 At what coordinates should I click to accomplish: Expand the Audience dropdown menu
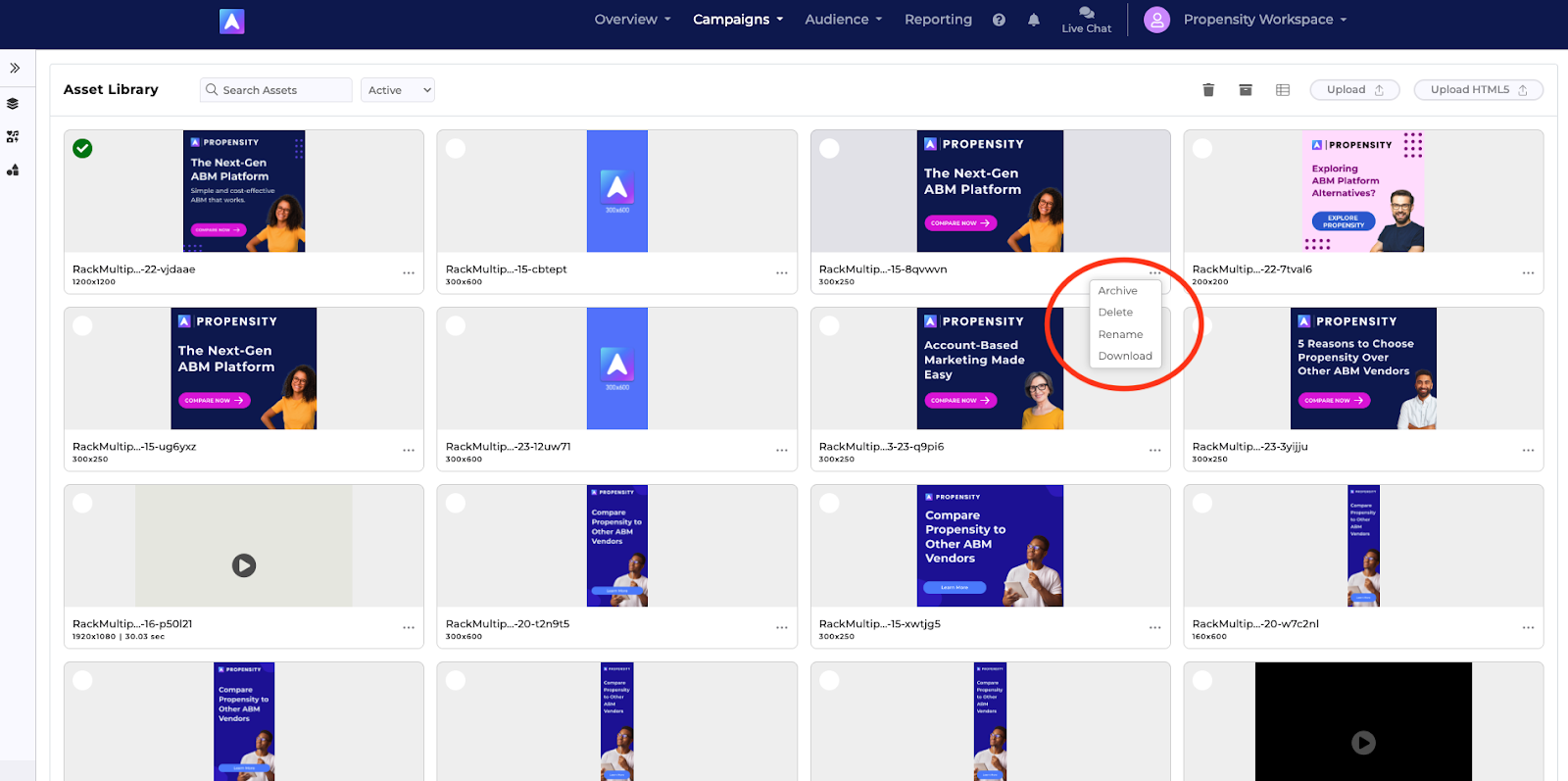pyautogui.click(x=844, y=20)
